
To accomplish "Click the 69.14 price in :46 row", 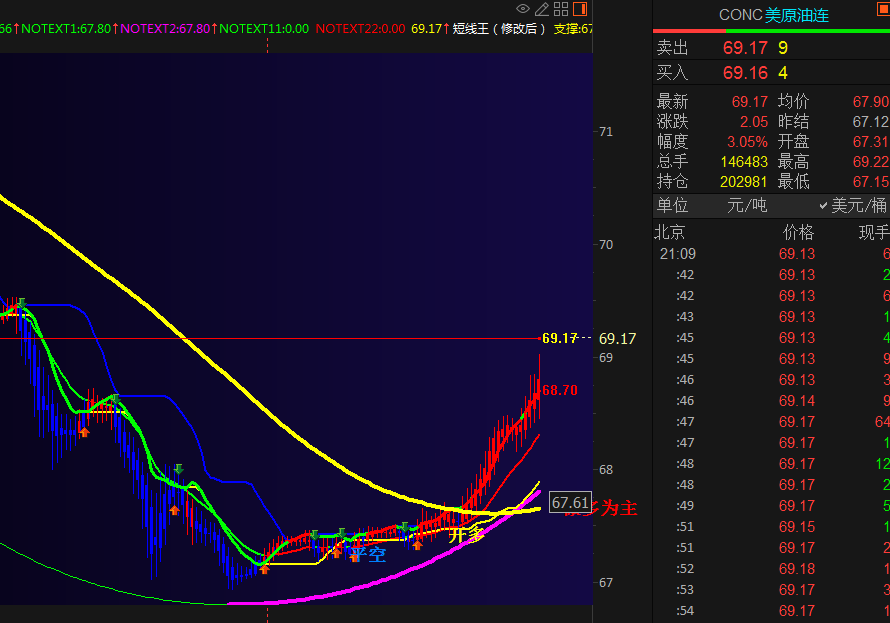I will click(x=797, y=401).
